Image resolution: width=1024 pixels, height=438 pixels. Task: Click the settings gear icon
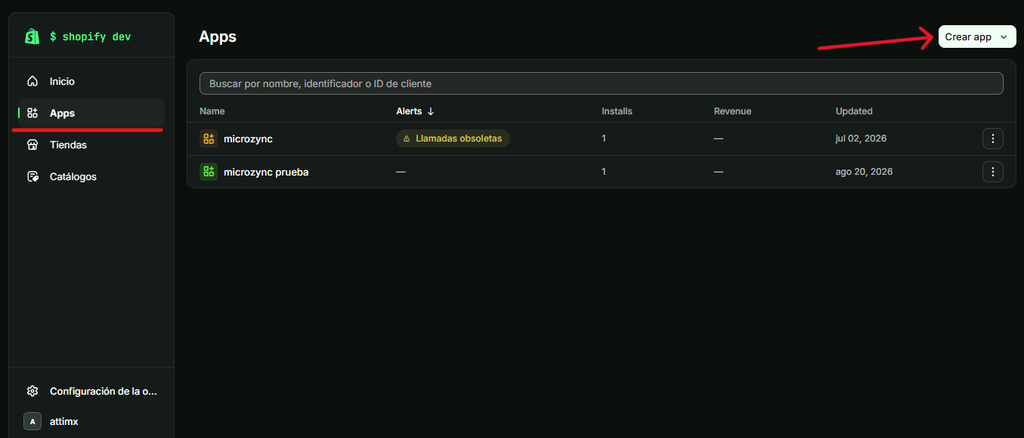[33, 392]
